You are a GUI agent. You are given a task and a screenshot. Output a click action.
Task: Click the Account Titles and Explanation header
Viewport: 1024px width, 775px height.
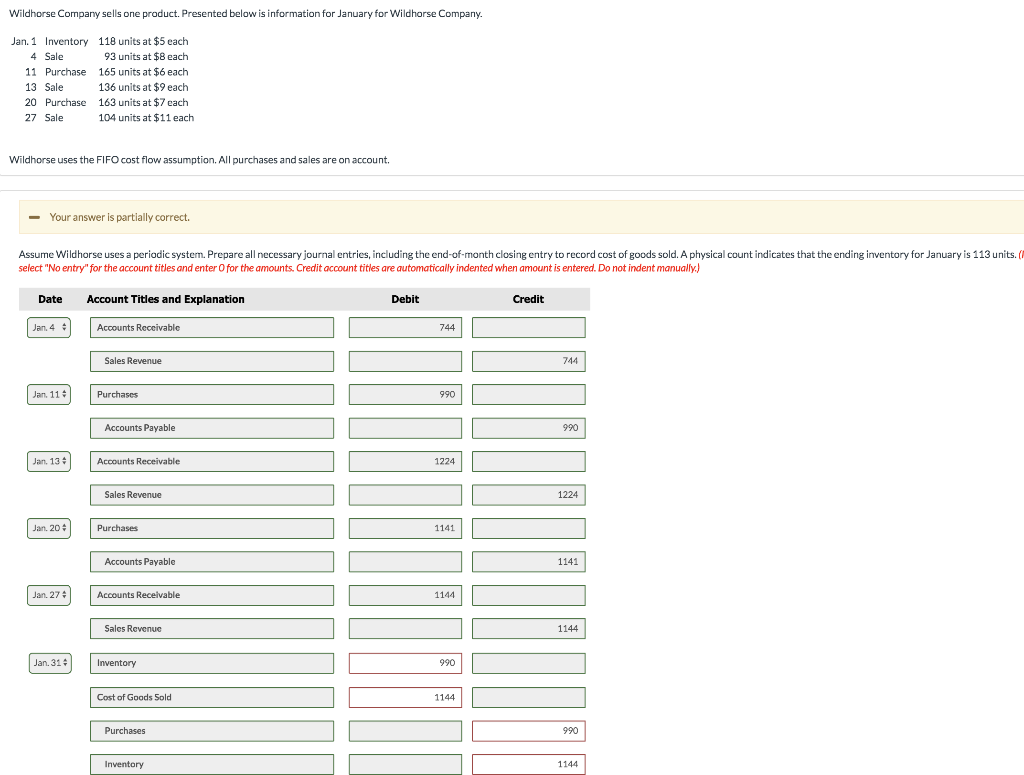(165, 299)
